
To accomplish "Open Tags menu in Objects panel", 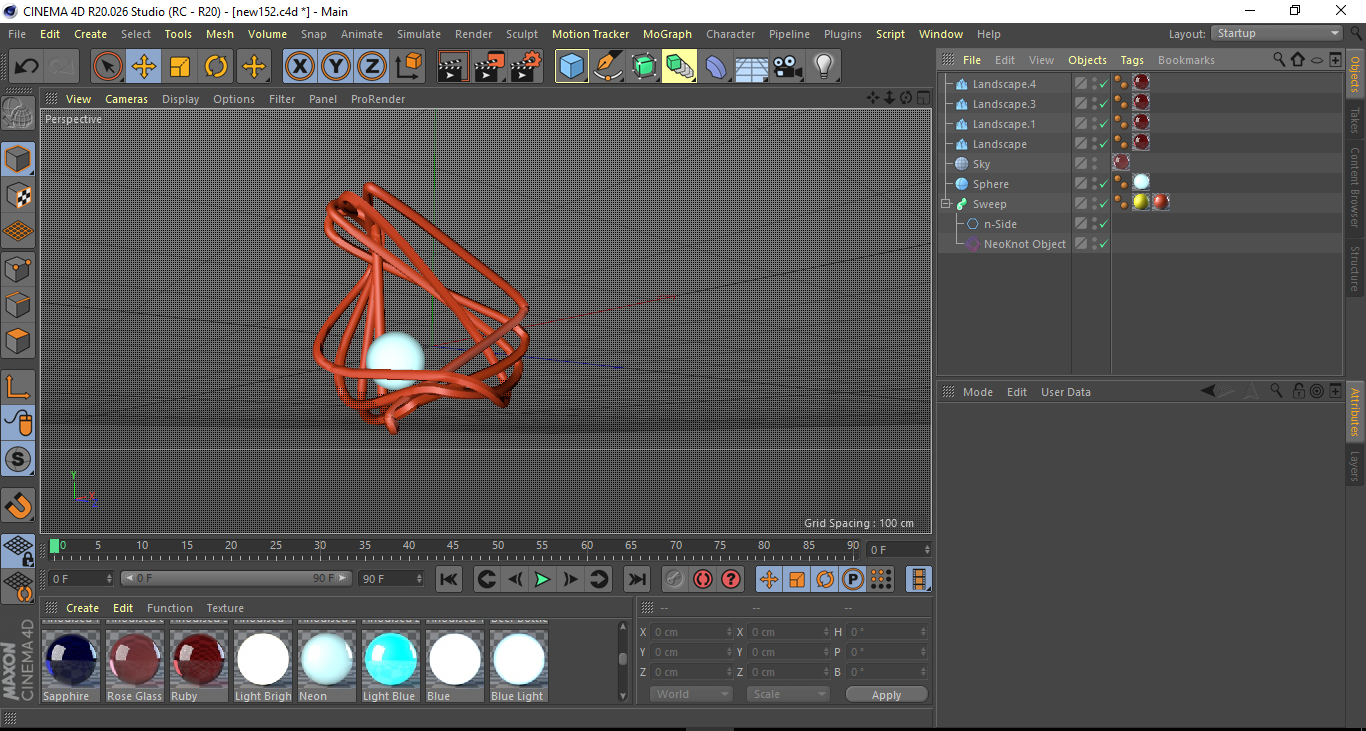I will click(1132, 60).
